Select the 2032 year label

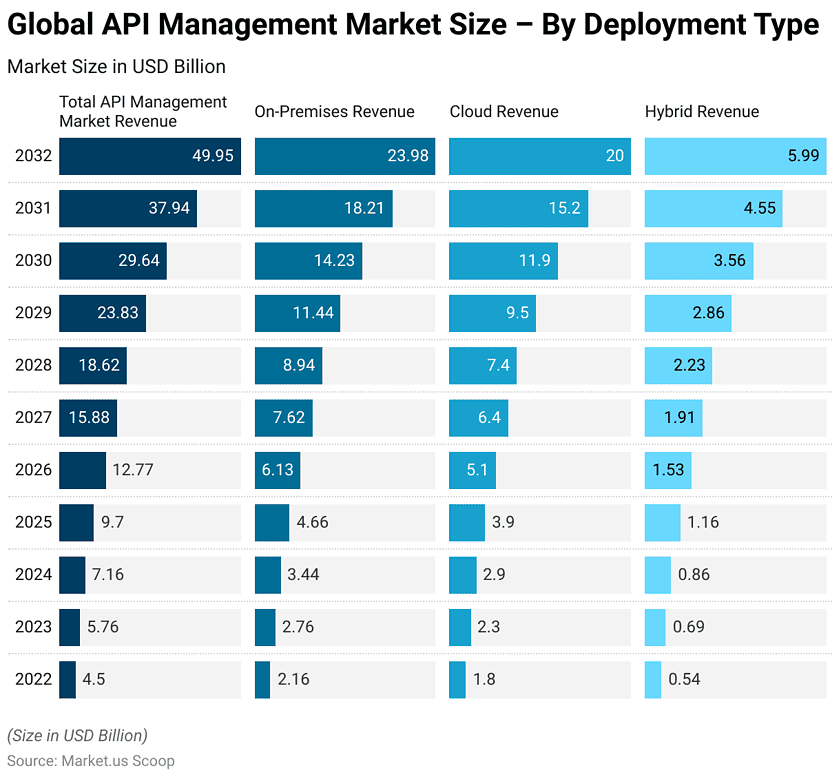click(x=33, y=156)
